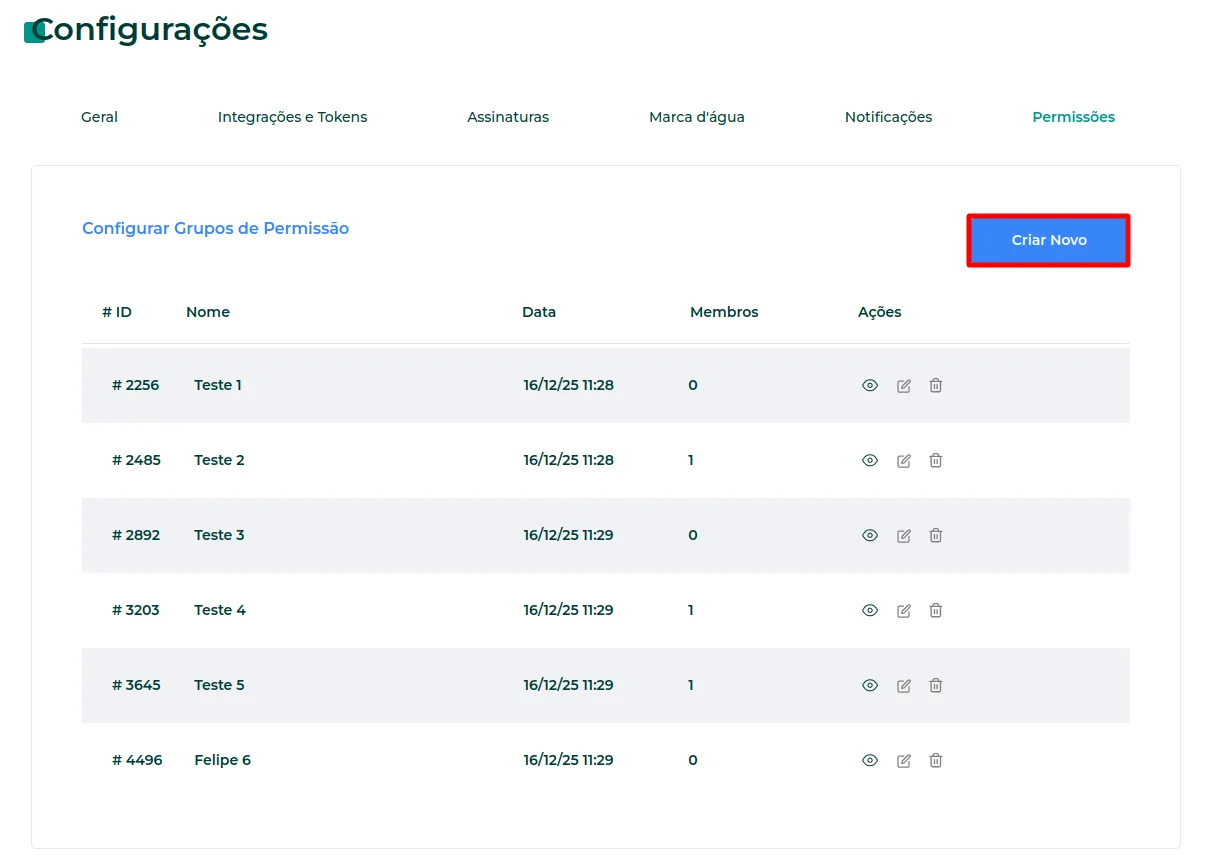View the Teste 2 group details
1206x863 pixels.
pyautogui.click(x=870, y=460)
